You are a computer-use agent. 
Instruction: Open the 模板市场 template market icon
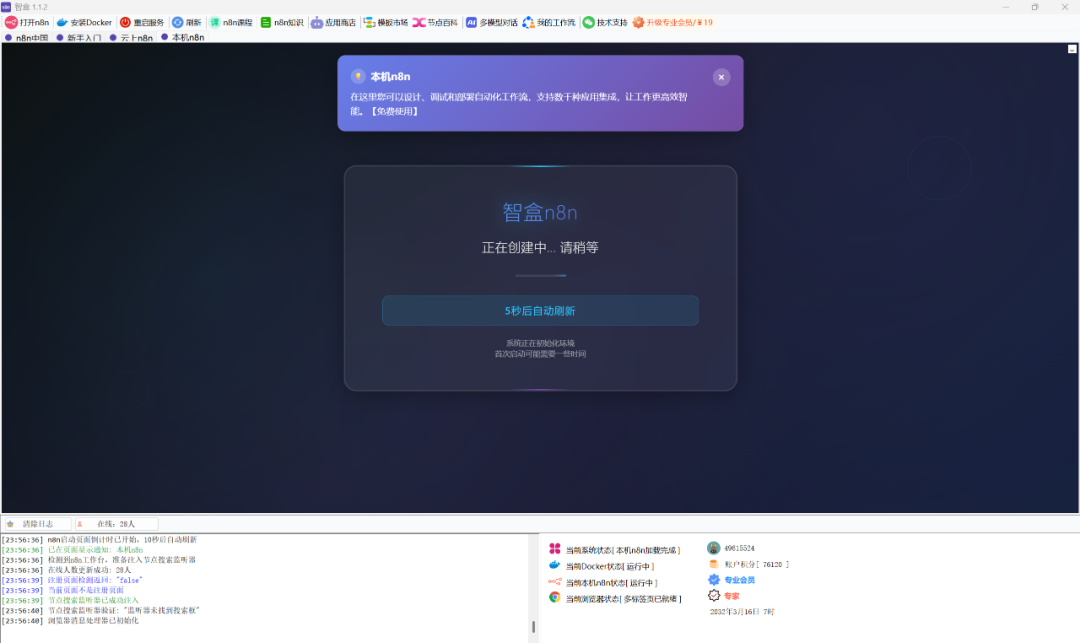[369, 23]
